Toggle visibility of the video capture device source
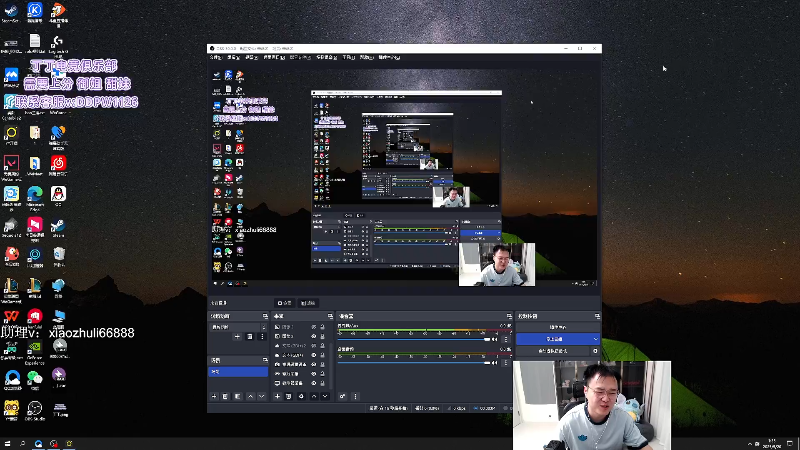Viewport: 800px width, 450px height. 314,364
